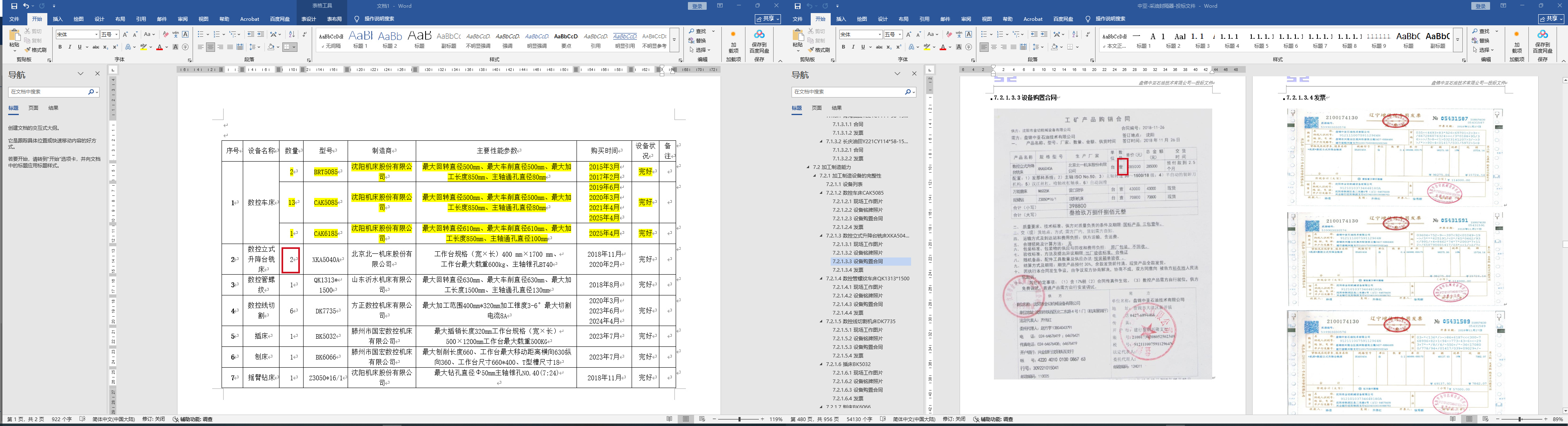Image resolution: width=1568 pixels, height=426 pixels.
Task: Toggle underline in the 文档1 window ribbon
Action: point(79,47)
